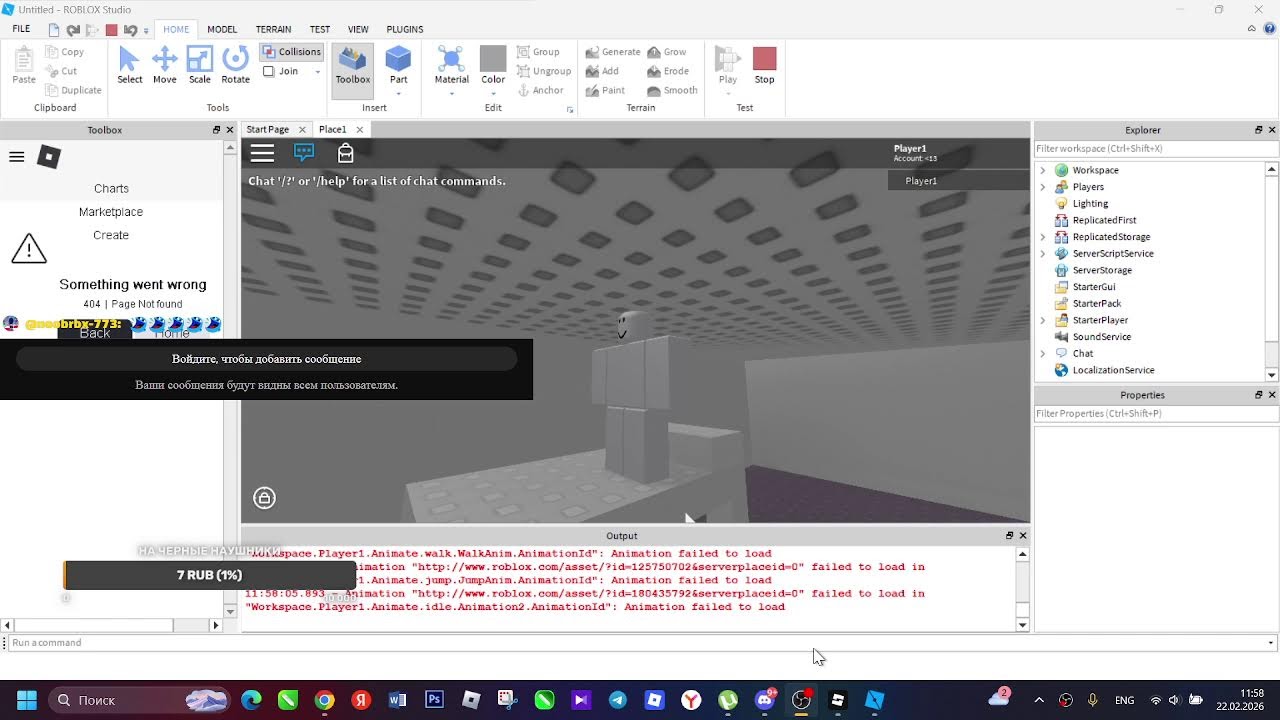Focus the Run a command bar
The image size is (1280, 720).
[640, 643]
